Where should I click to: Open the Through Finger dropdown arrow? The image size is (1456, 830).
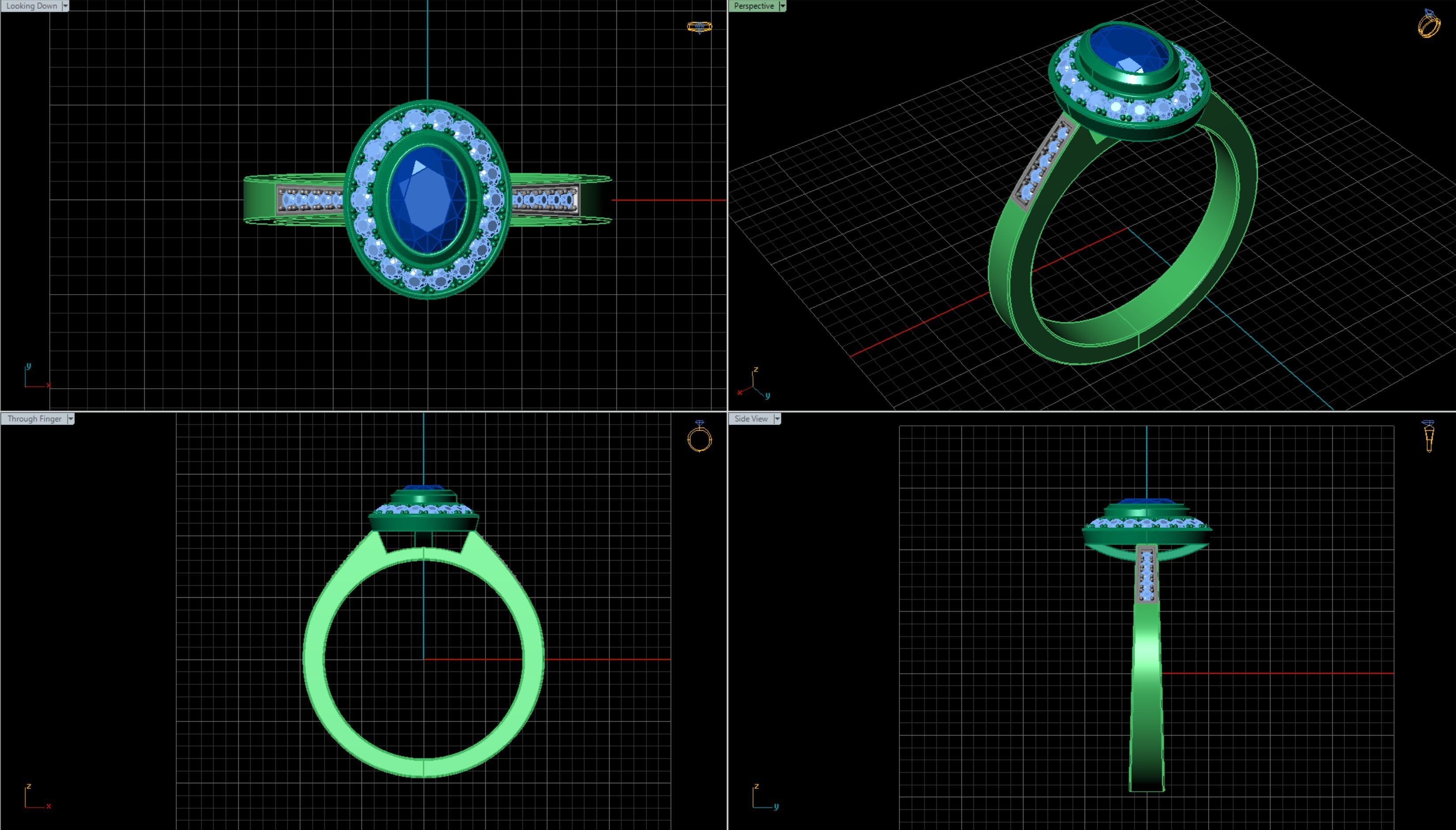[x=71, y=418]
